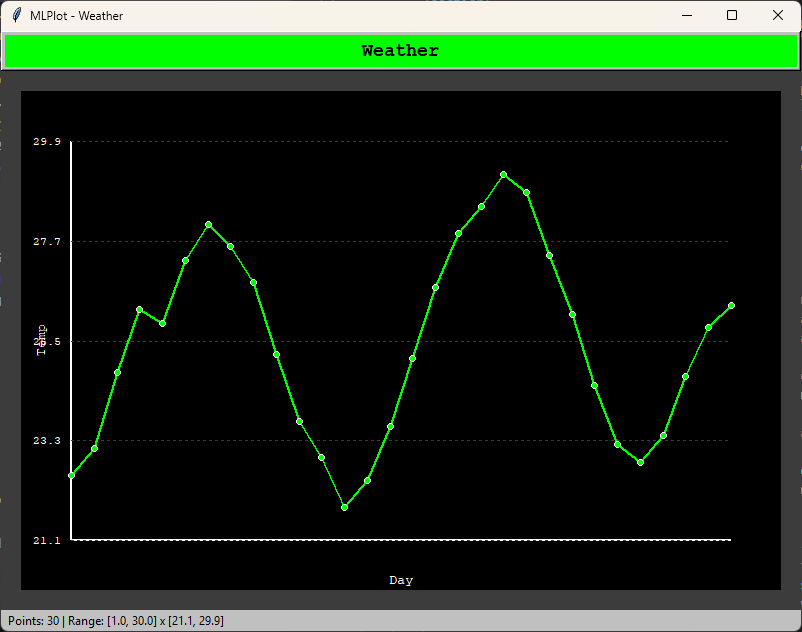Select the lowest temperature data point
Image resolution: width=802 pixels, height=632 pixels.
(344, 507)
